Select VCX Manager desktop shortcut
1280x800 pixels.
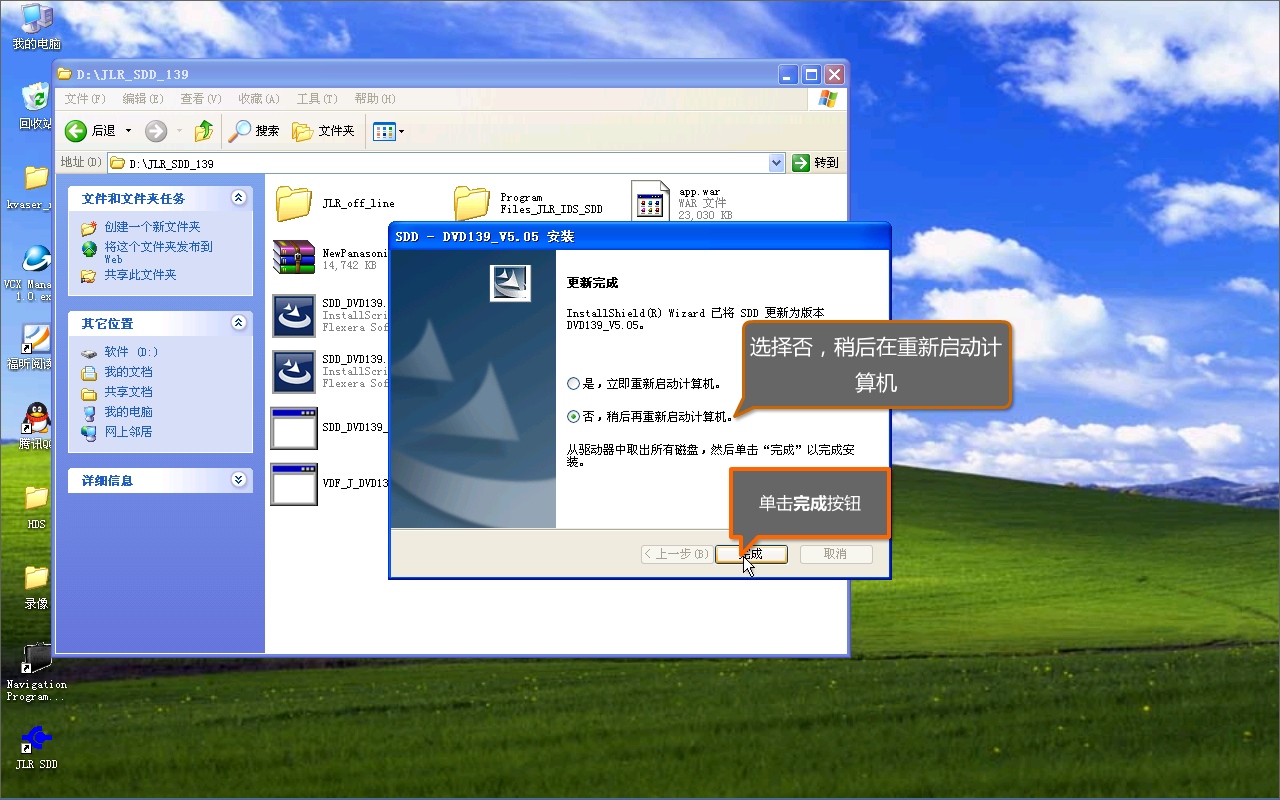tap(36, 273)
